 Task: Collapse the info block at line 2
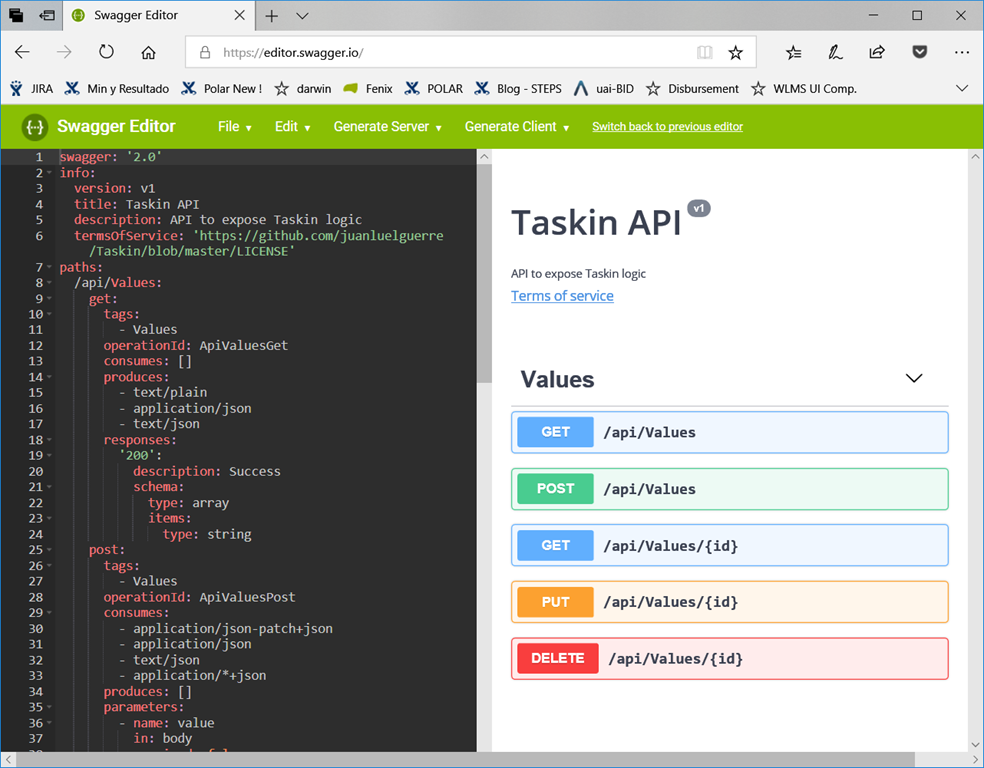[x=50, y=173]
